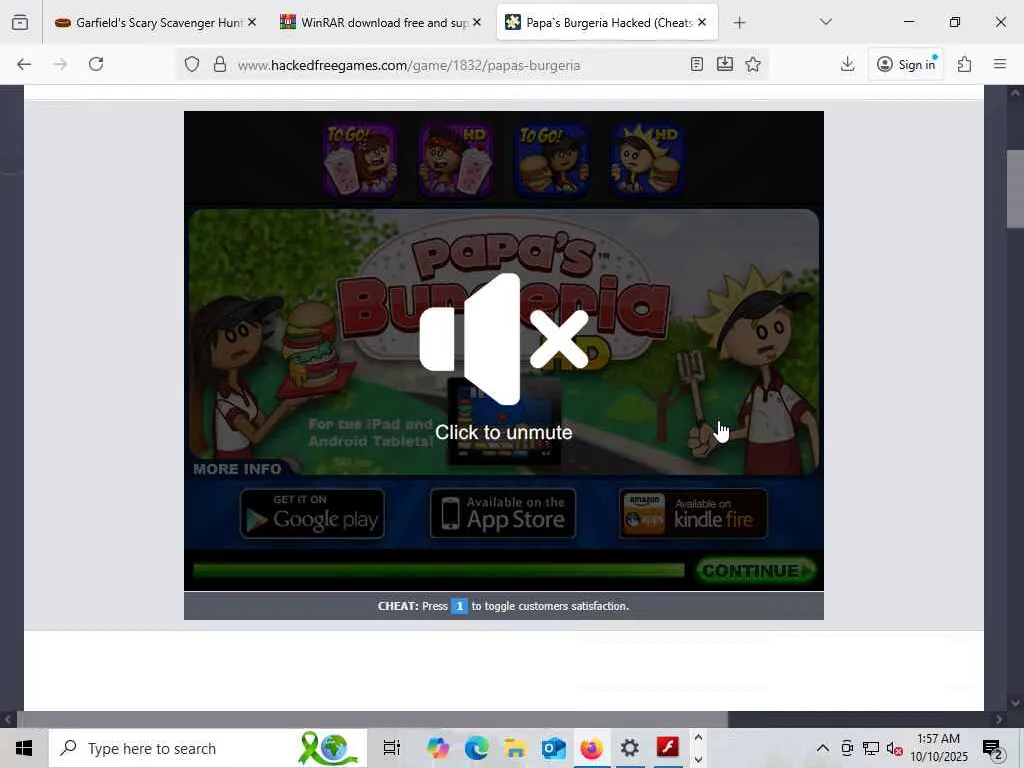This screenshot has height=768, width=1024.
Task: Click the install/save page icon in address bar
Action: point(725,64)
